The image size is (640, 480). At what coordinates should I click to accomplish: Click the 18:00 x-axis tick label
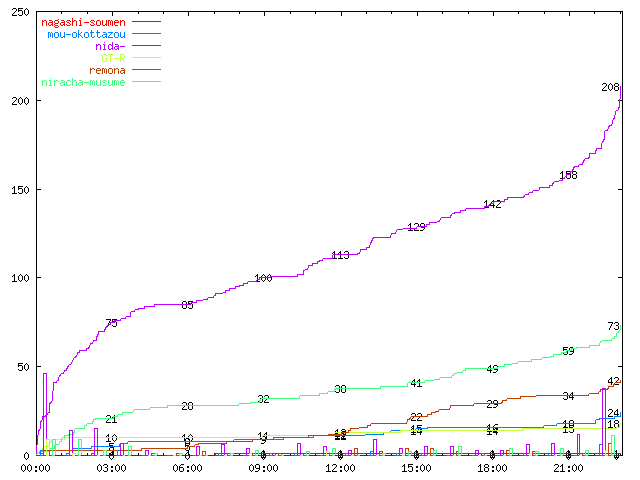pyautogui.click(x=492, y=467)
